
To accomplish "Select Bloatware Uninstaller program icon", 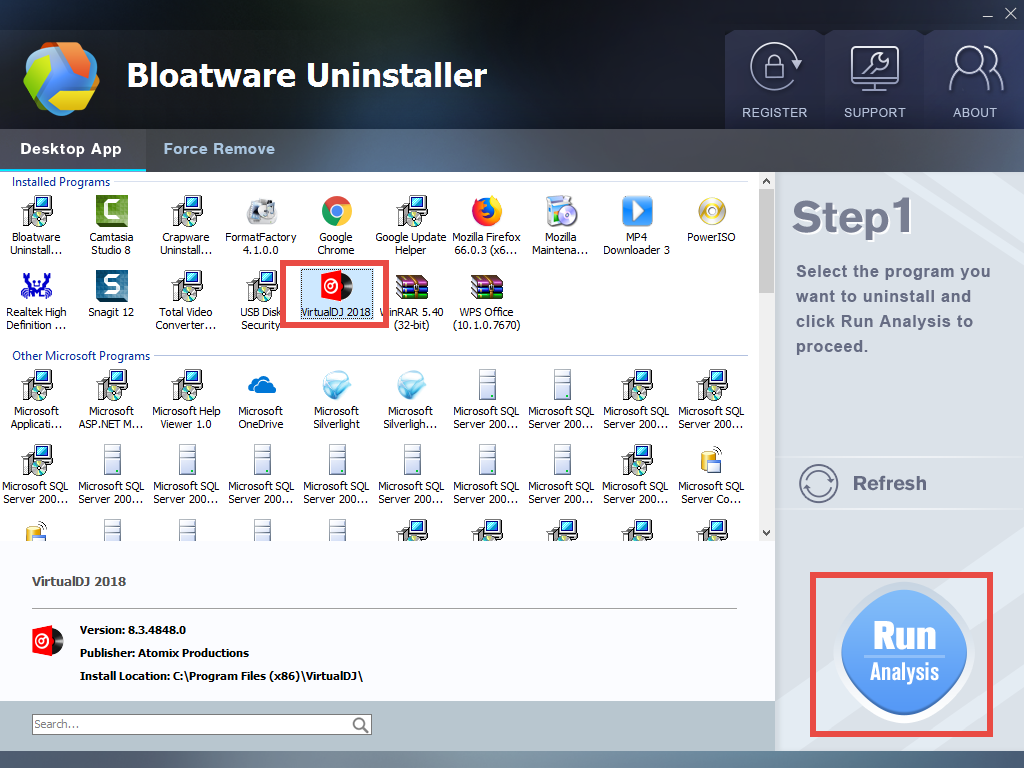I will [x=37, y=212].
